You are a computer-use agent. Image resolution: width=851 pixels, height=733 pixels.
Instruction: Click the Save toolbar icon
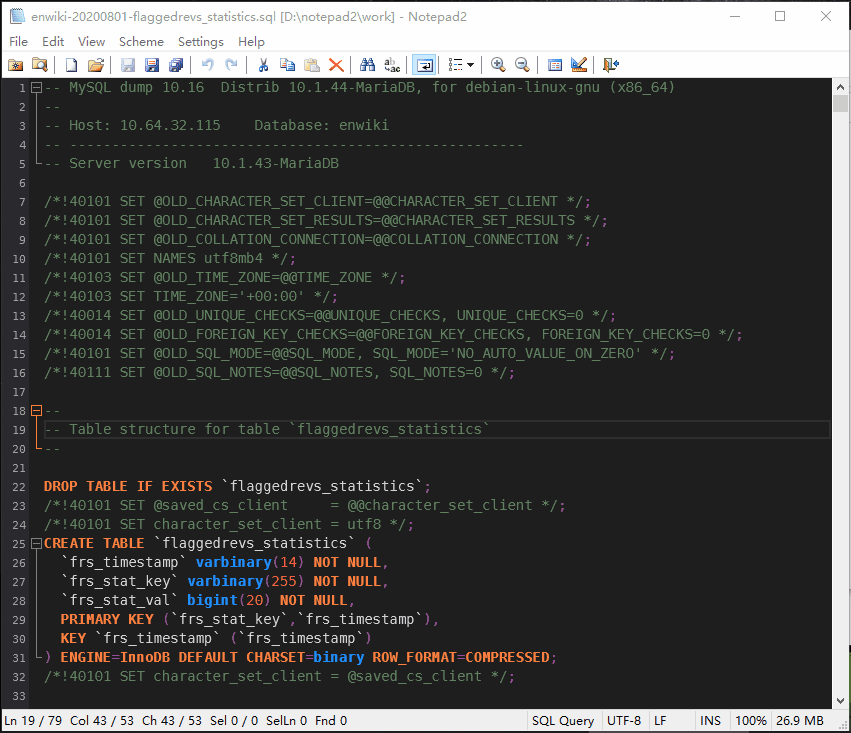coord(128,64)
